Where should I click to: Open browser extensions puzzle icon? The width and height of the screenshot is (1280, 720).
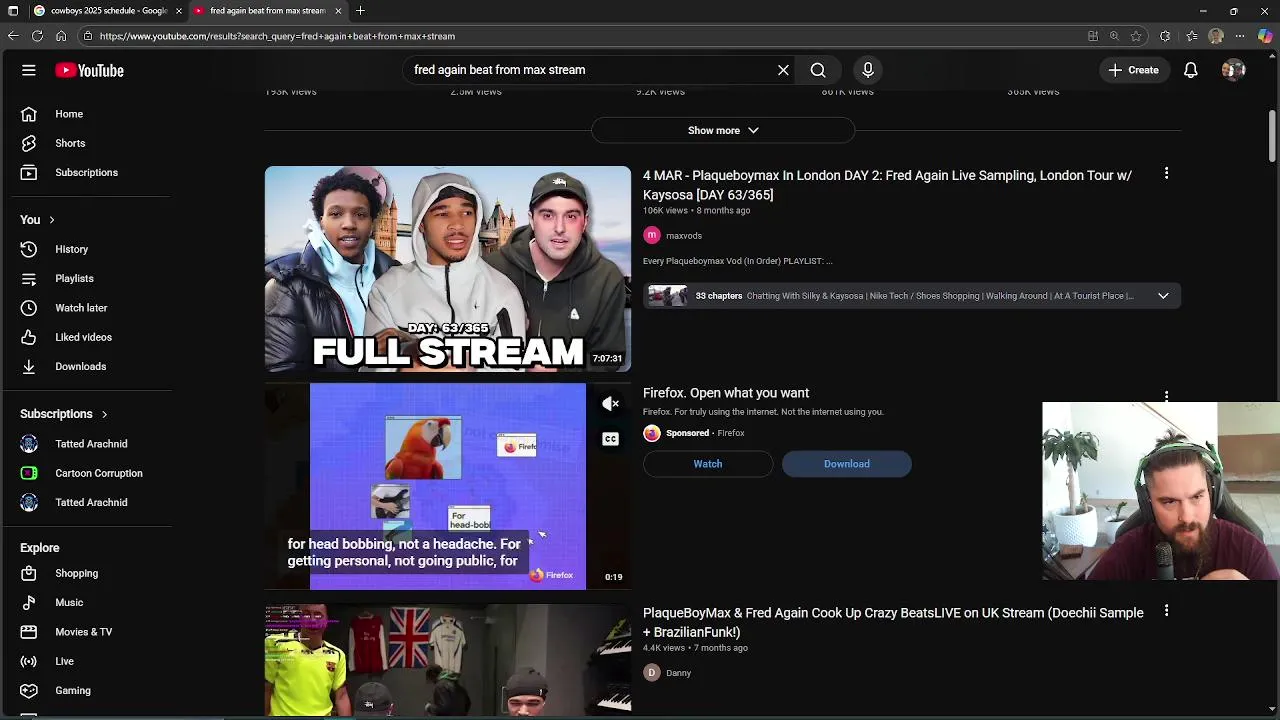coord(1165,36)
